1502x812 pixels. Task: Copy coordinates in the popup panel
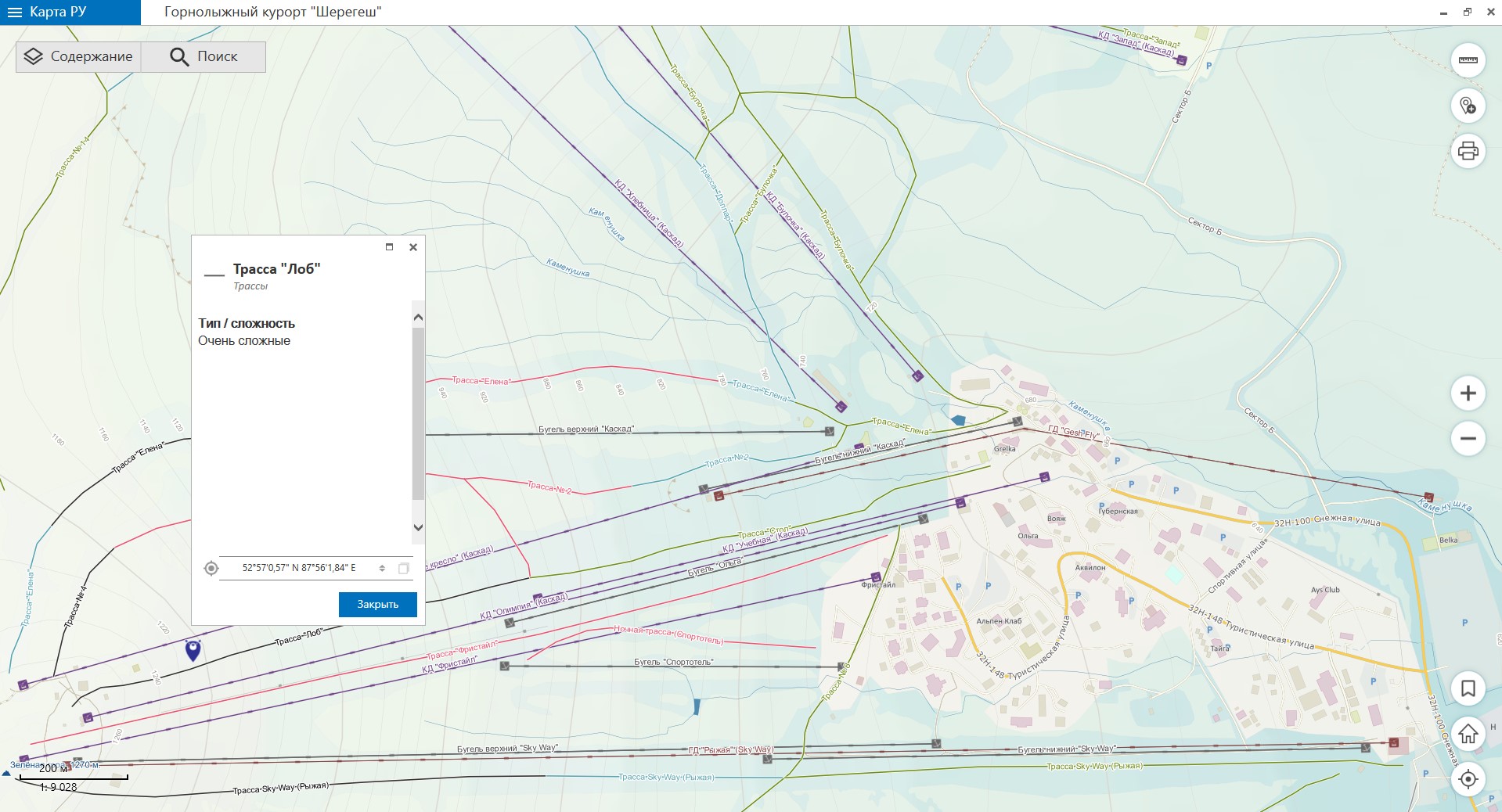tap(404, 569)
